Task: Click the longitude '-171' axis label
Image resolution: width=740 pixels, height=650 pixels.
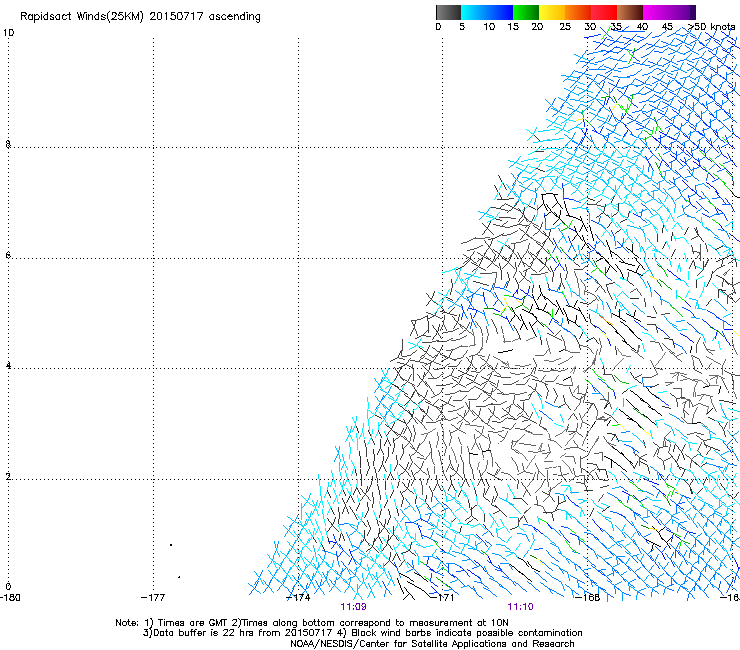Action: 442,598
